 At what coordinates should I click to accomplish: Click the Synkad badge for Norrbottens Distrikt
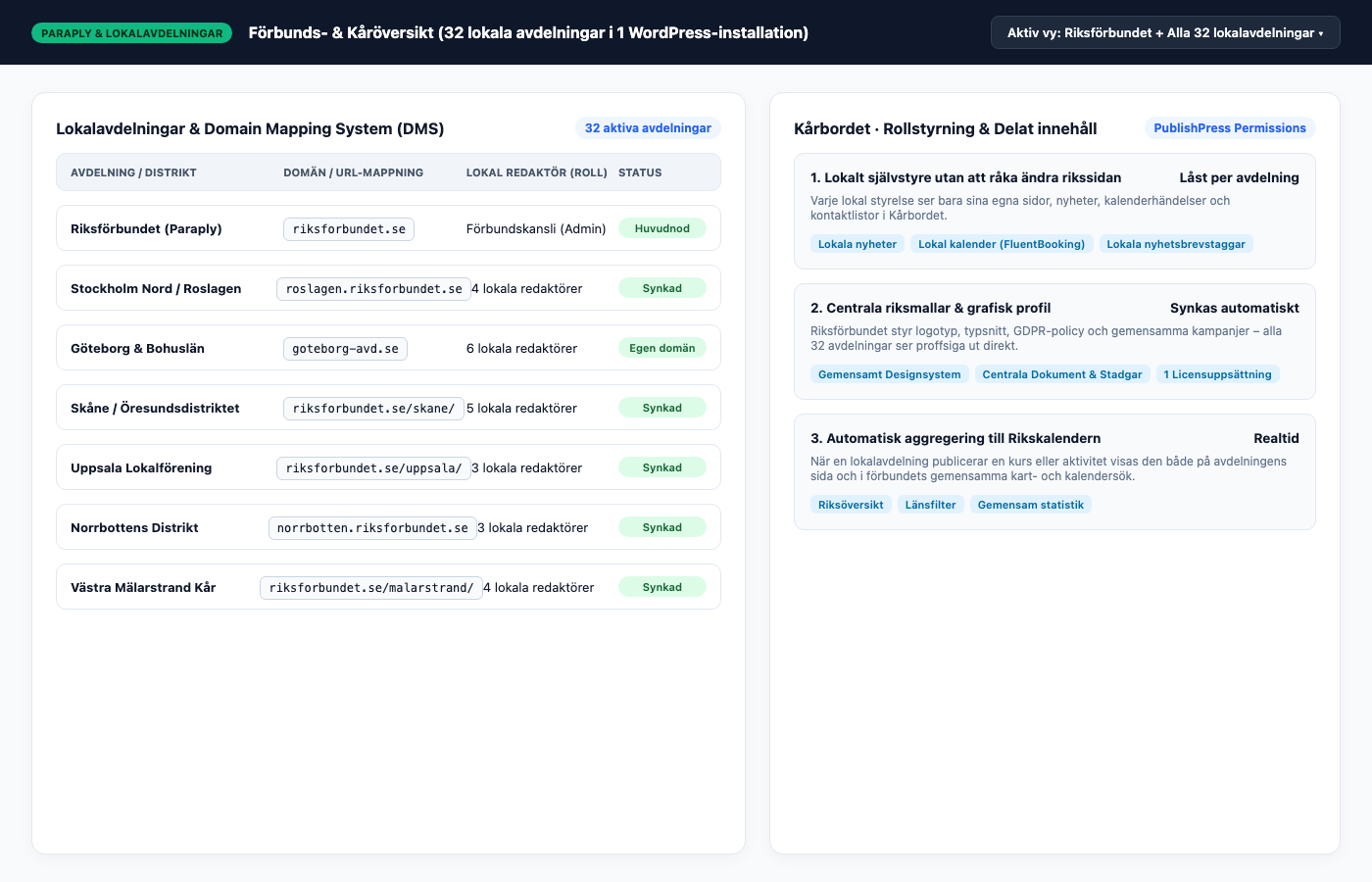tap(662, 527)
